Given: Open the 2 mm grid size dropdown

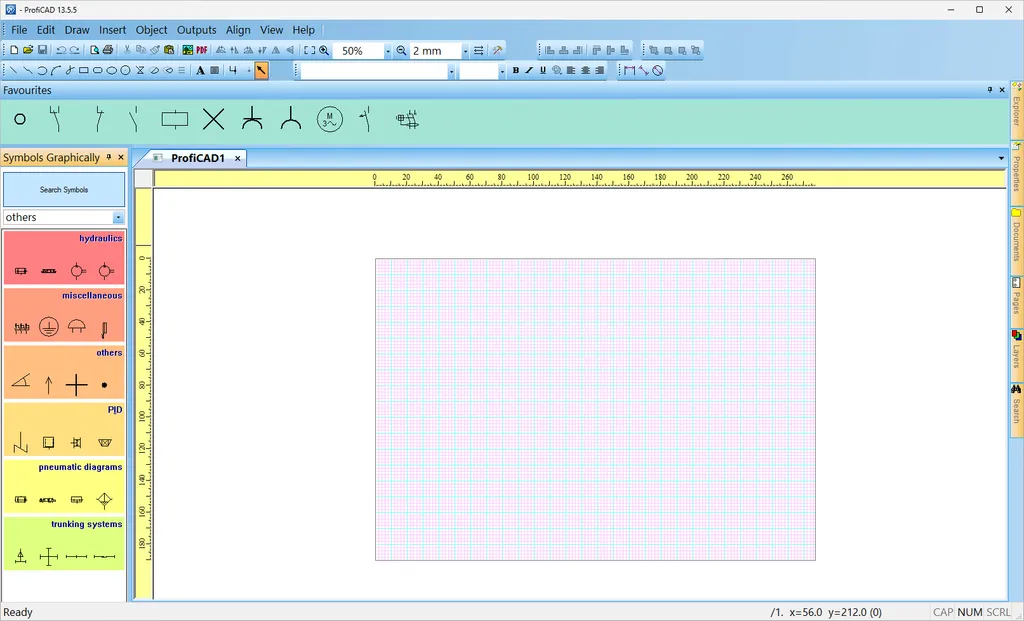Looking at the screenshot, I should (x=465, y=51).
